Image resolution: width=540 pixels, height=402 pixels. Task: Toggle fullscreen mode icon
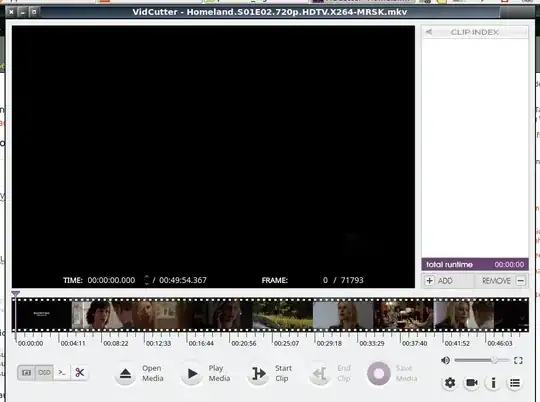coord(518,360)
